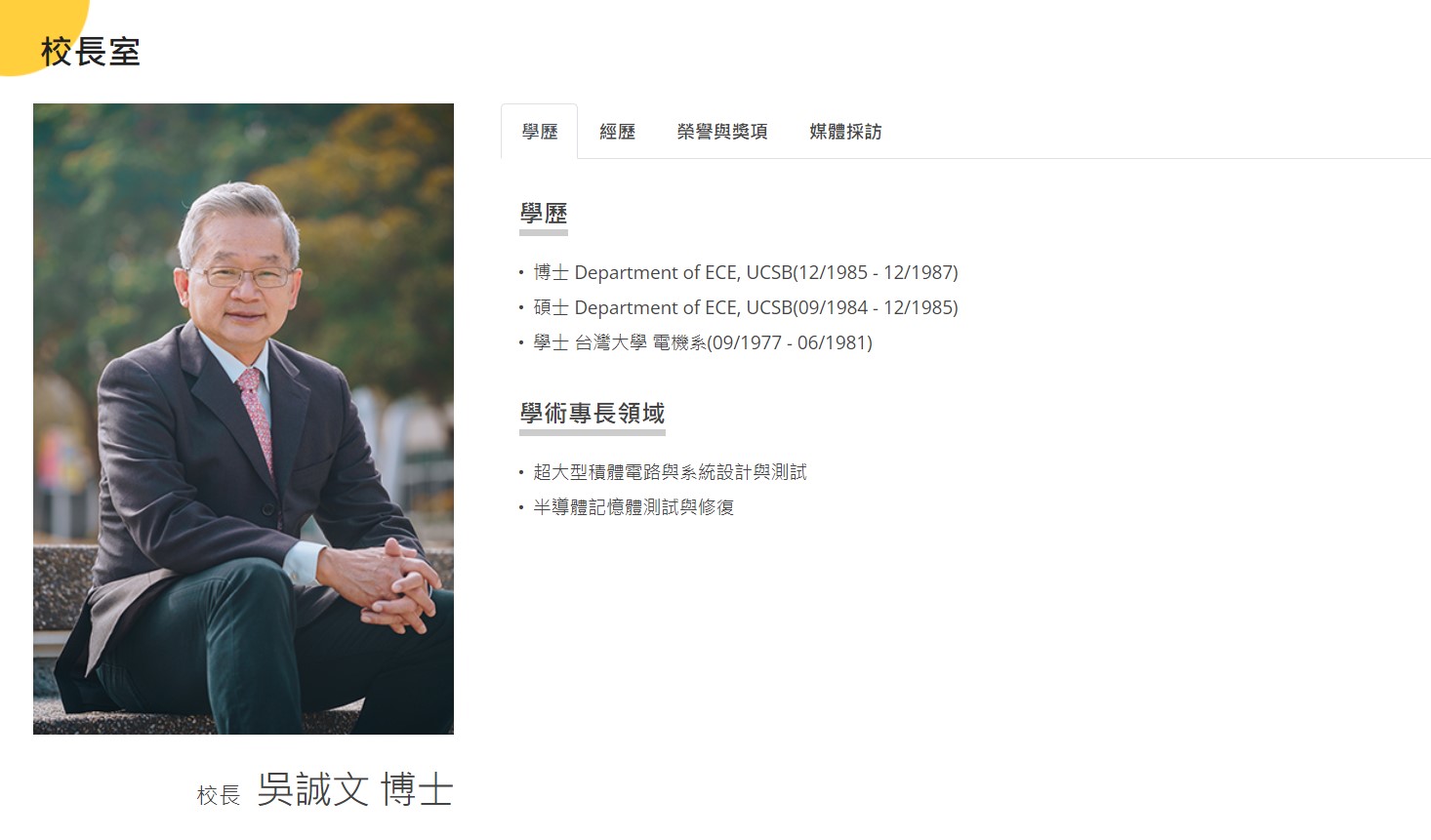Switch to the 學歷 tab
This screenshot has height=840, width=1431.
click(x=539, y=132)
